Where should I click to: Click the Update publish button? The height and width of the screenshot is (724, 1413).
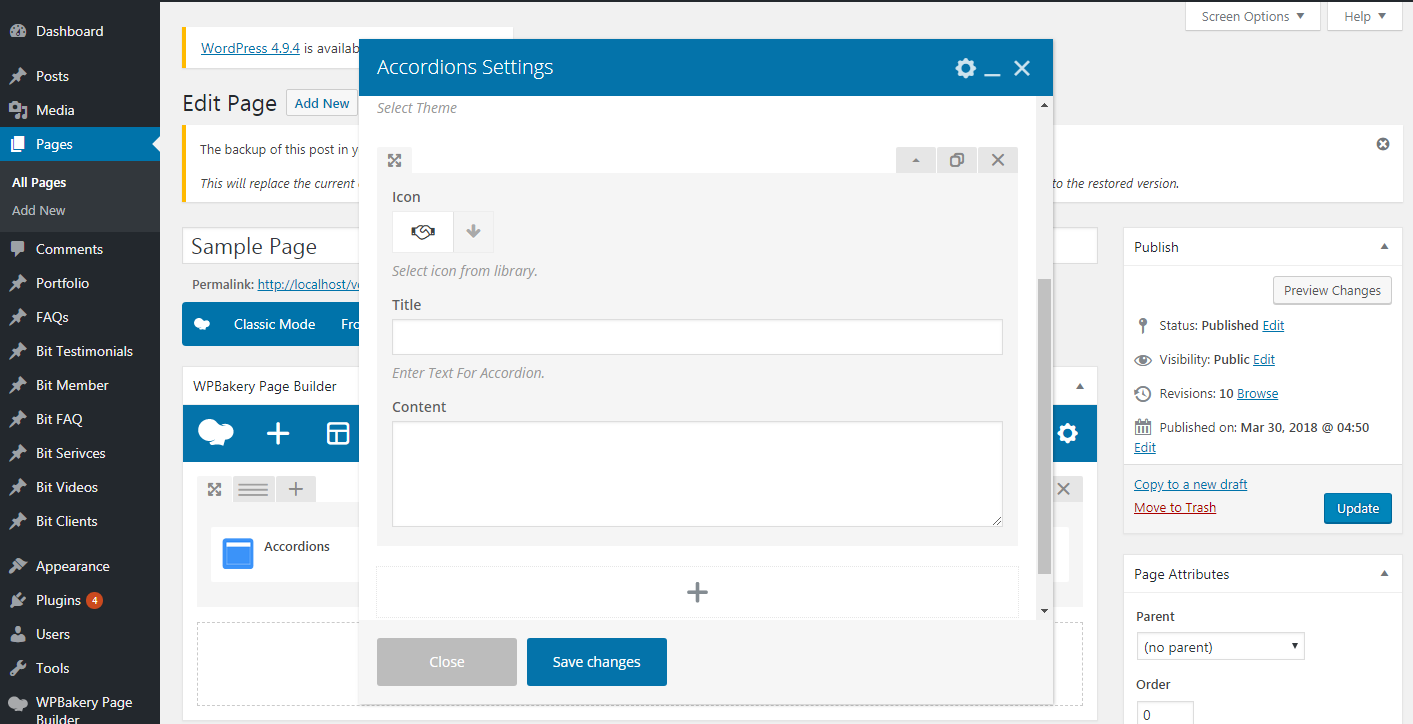(1357, 508)
